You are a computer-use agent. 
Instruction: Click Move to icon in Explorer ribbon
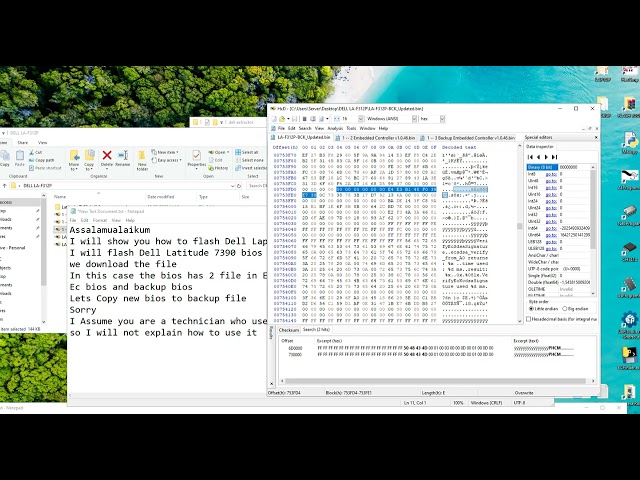pos(74,156)
